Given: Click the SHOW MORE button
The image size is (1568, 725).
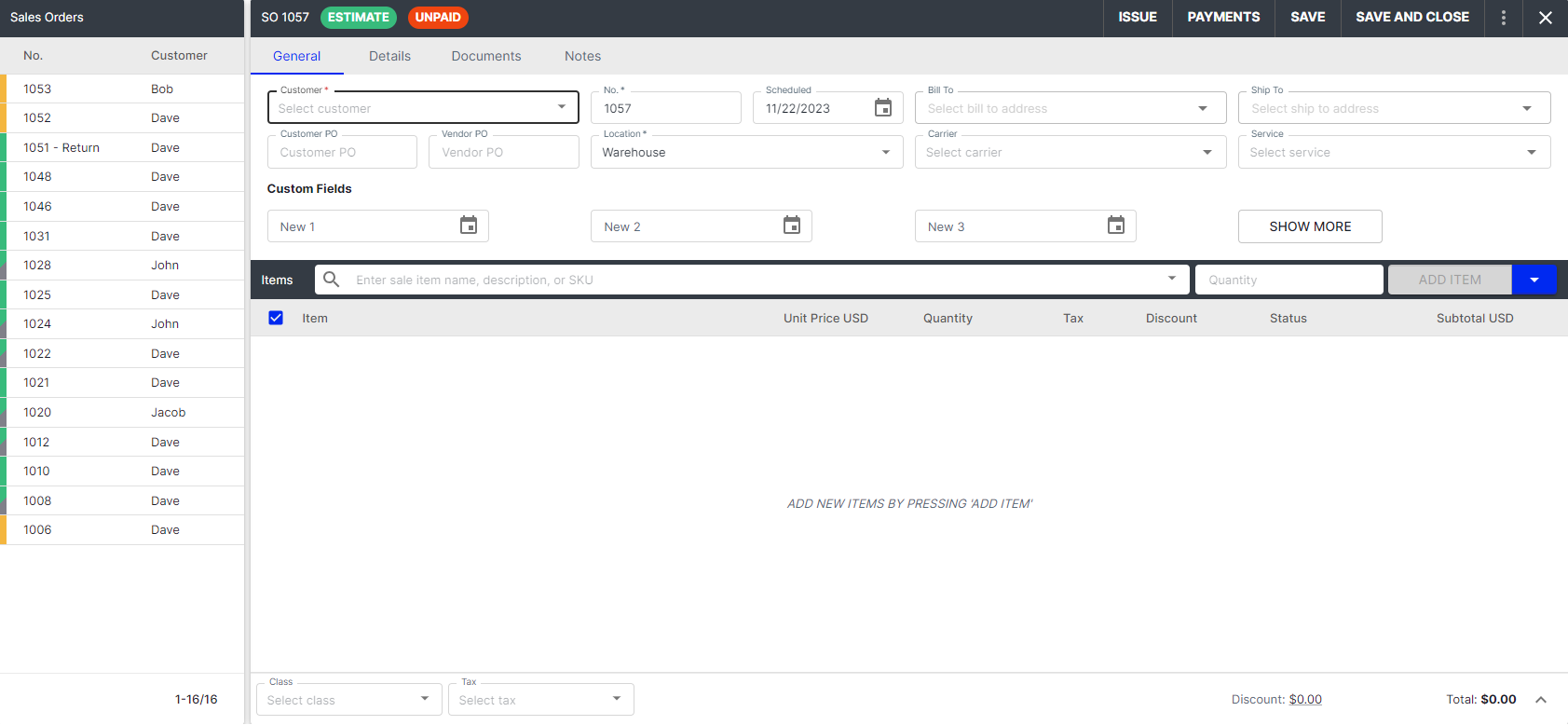Looking at the screenshot, I should [x=1309, y=226].
